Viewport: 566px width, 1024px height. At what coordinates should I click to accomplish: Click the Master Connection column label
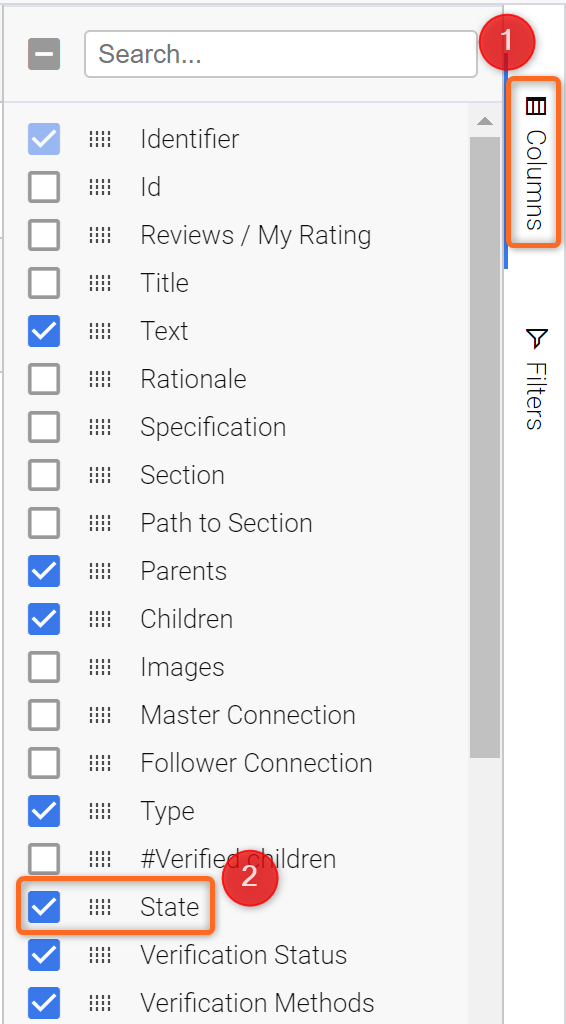[x=248, y=715]
